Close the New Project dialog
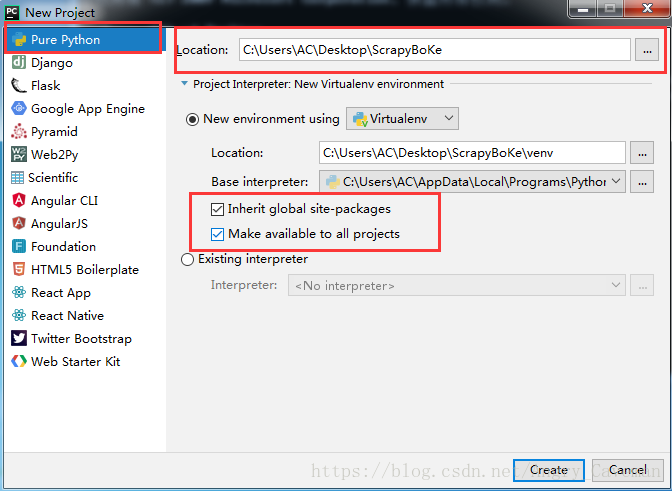The width and height of the screenshot is (672, 491). coord(647,8)
